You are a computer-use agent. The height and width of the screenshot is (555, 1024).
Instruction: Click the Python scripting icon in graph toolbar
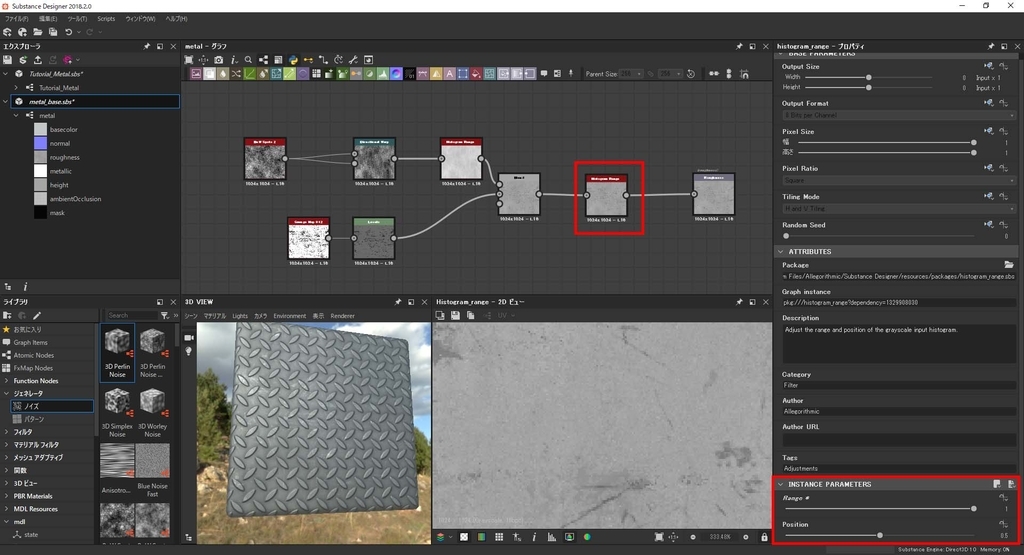pyautogui.click(x=293, y=59)
